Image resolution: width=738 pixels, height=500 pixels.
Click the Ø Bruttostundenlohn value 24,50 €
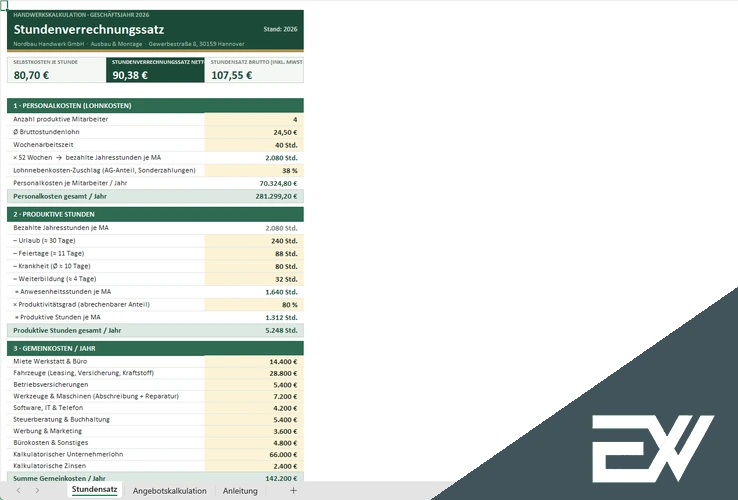[254, 132]
